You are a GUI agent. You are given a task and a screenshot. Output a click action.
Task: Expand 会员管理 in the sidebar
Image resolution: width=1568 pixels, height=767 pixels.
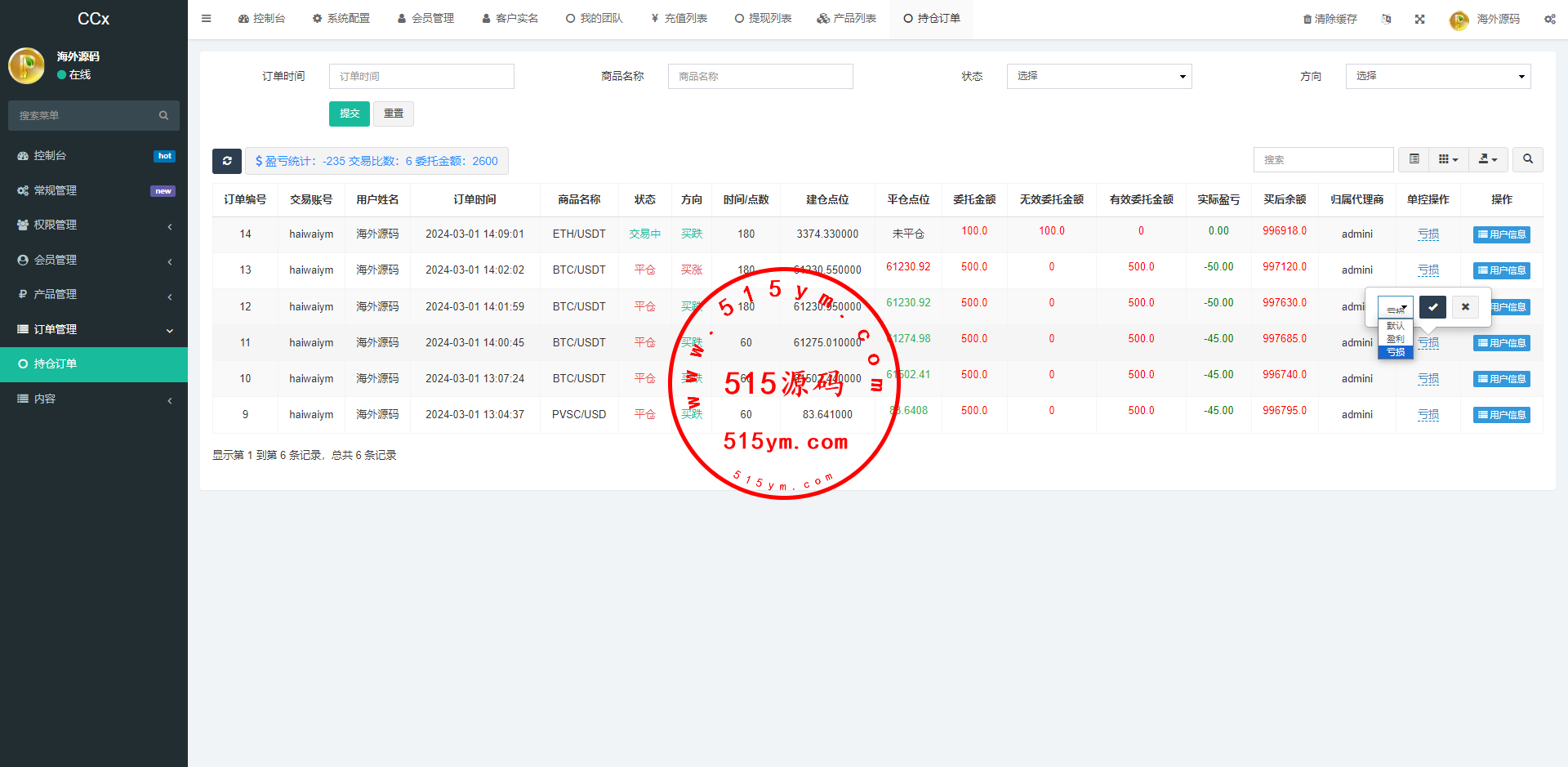click(x=94, y=260)
